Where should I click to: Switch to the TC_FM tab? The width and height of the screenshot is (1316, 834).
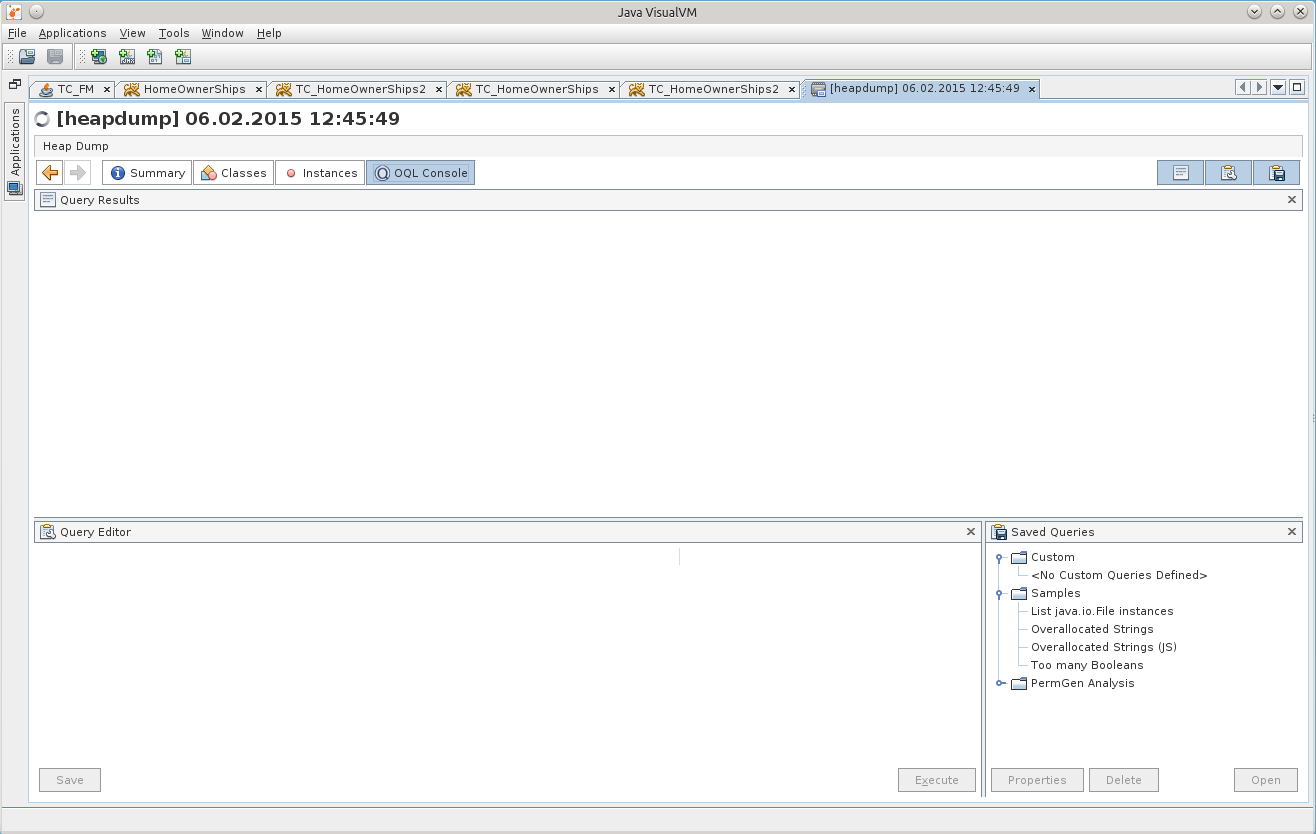click(x=75, y=89)
